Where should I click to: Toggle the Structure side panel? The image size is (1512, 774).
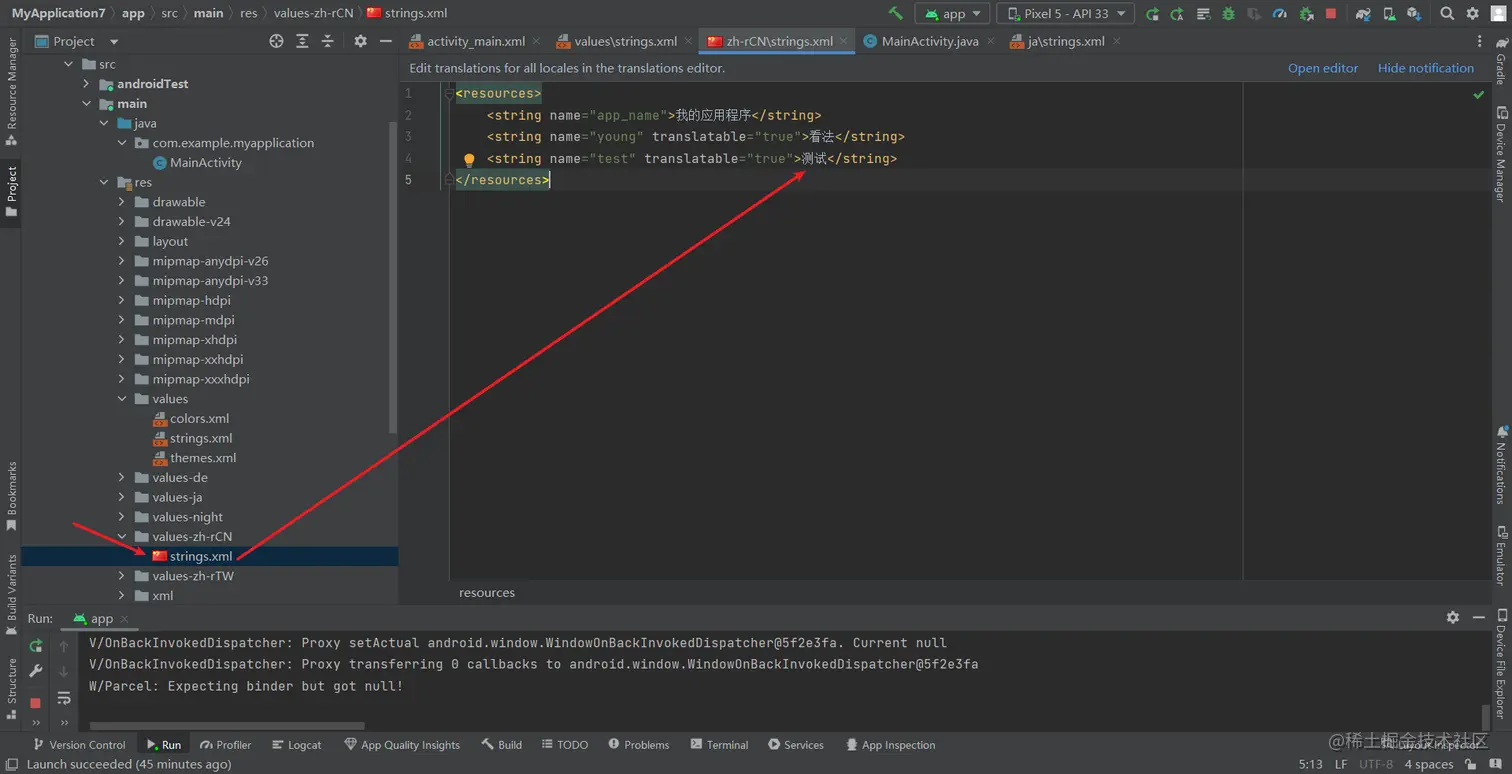tap(11, 688)
